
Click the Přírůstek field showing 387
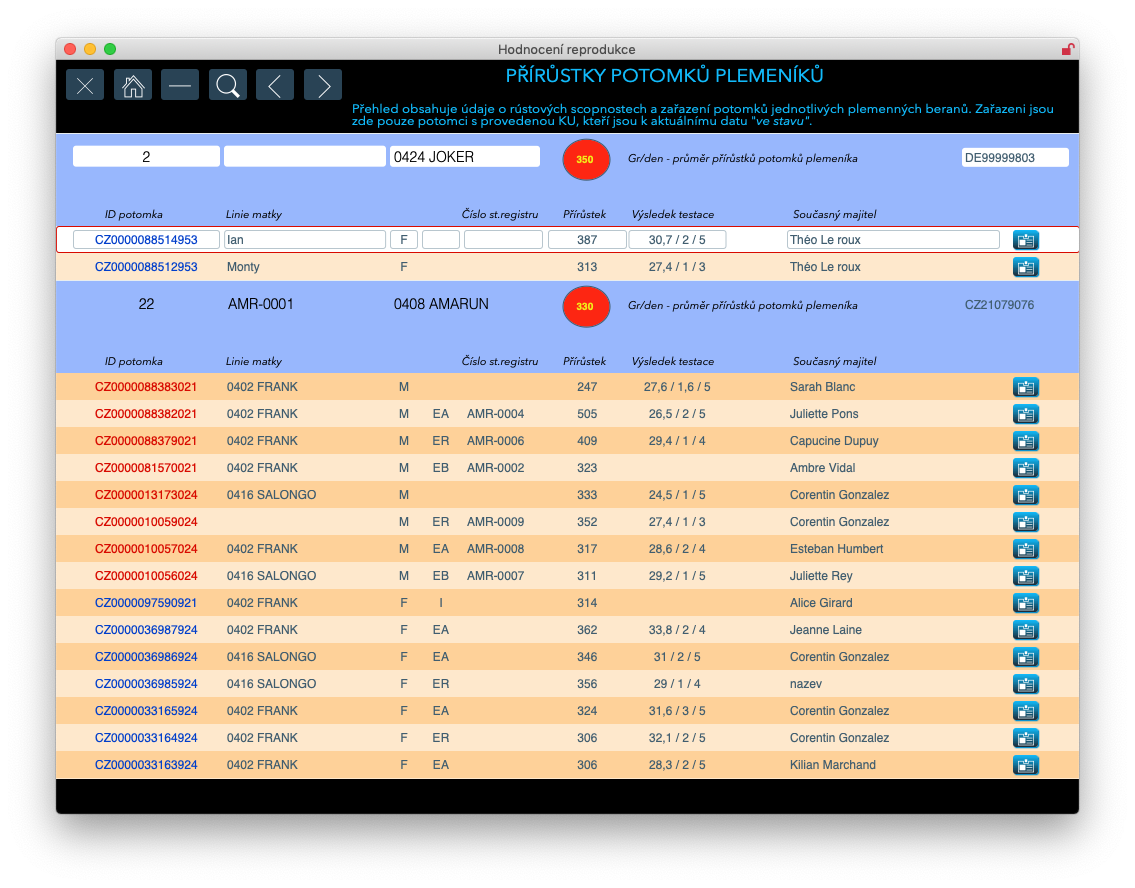(587, 240)
